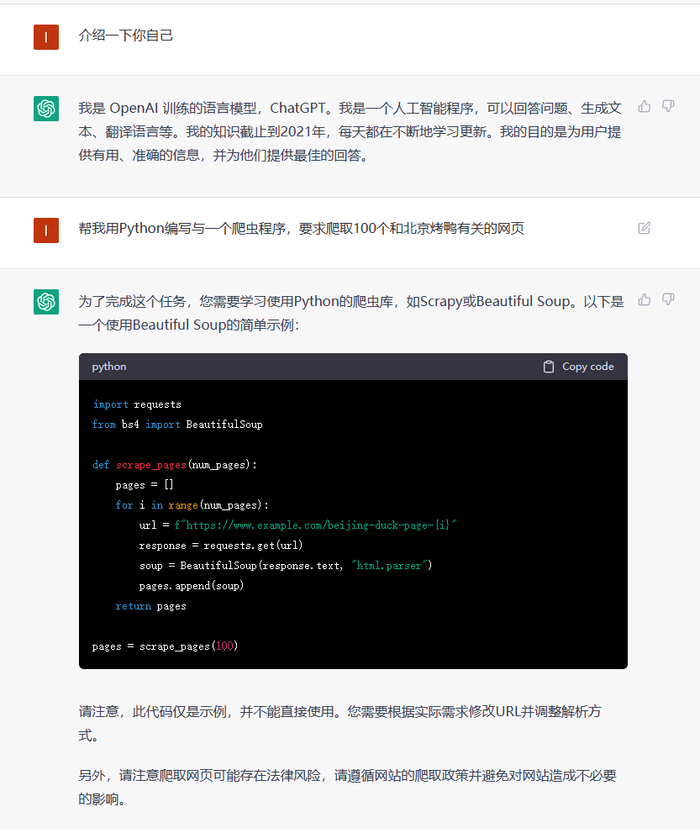
Task: Click clipboard icon in code block header
Action: pos(548,366)
